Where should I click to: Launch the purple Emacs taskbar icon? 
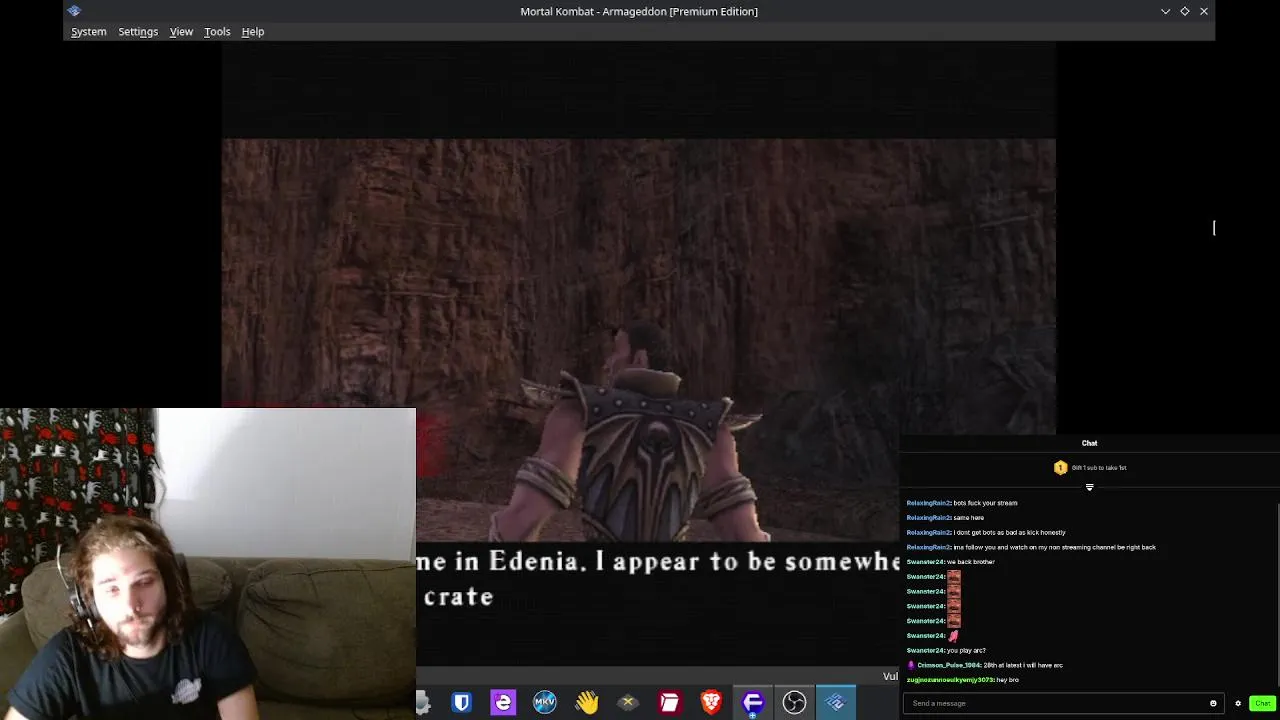click(503, 703)
